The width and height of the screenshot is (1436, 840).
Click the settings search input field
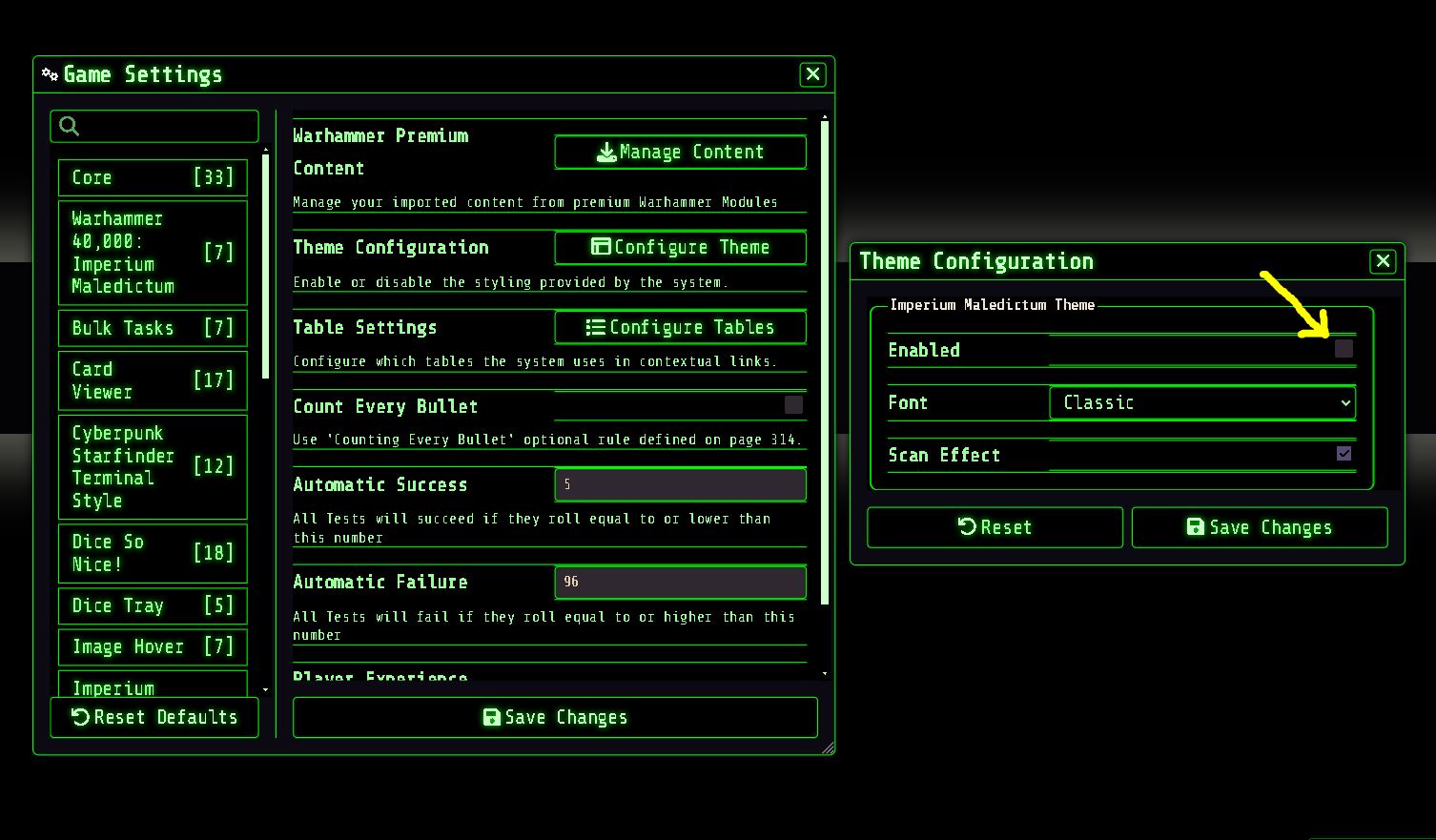154,126
